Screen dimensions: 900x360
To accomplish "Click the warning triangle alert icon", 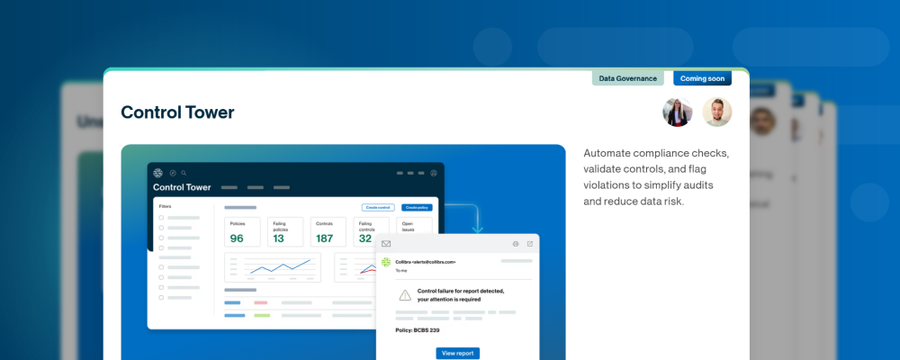I will [x=405, y=295].
